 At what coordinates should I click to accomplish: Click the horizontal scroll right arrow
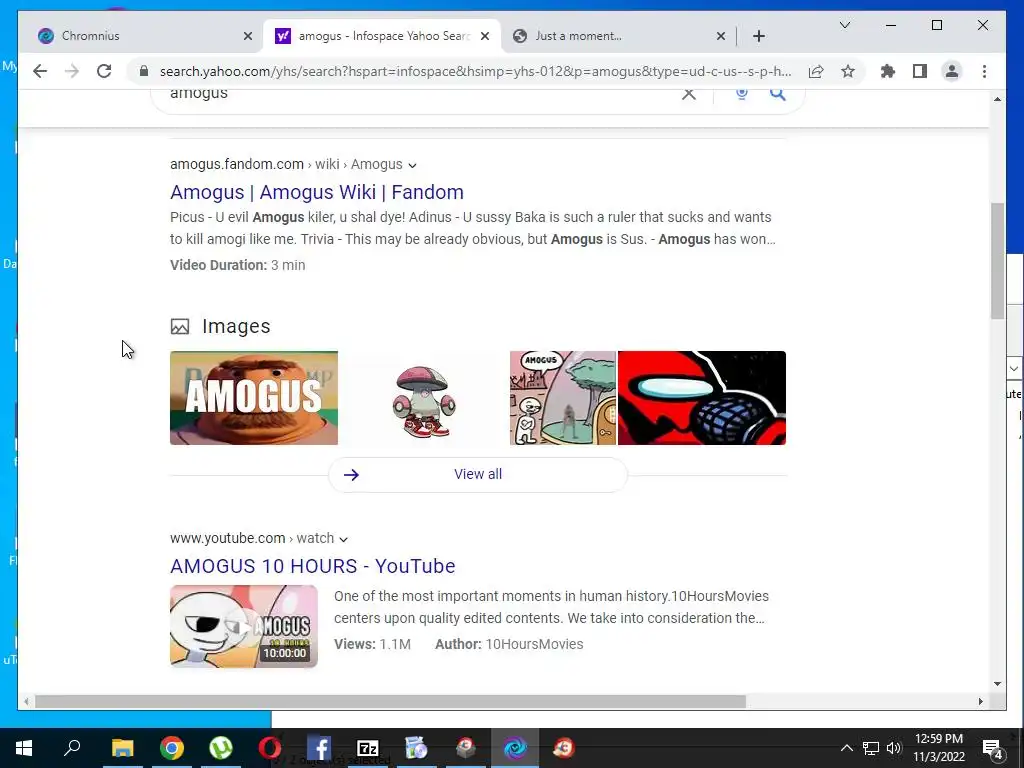980,701
